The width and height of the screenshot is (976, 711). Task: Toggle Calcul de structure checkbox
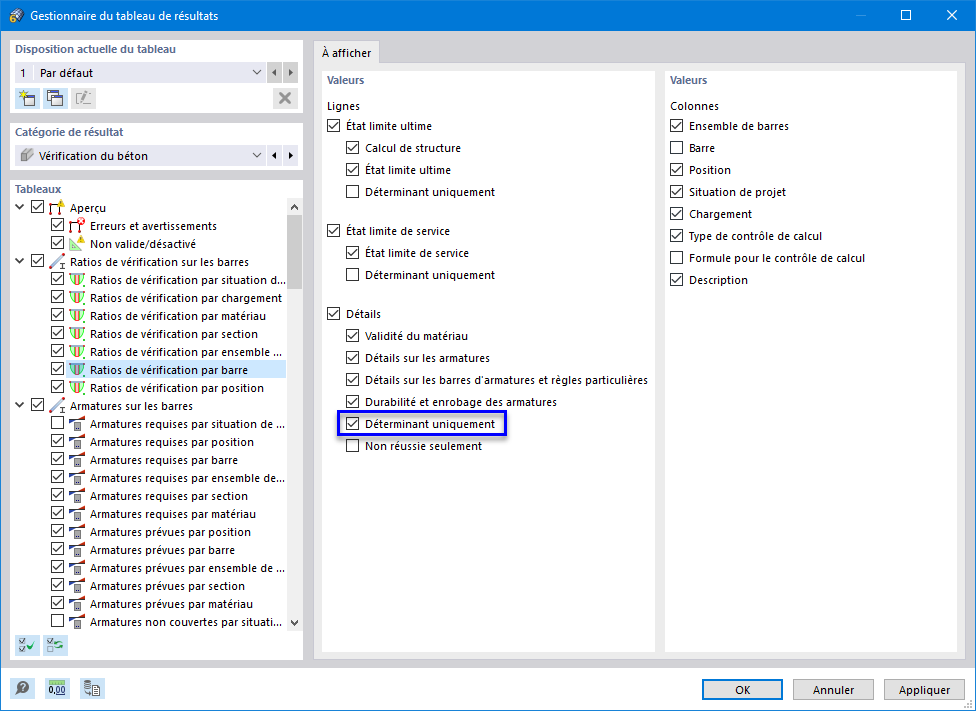[x=352, y=148]
